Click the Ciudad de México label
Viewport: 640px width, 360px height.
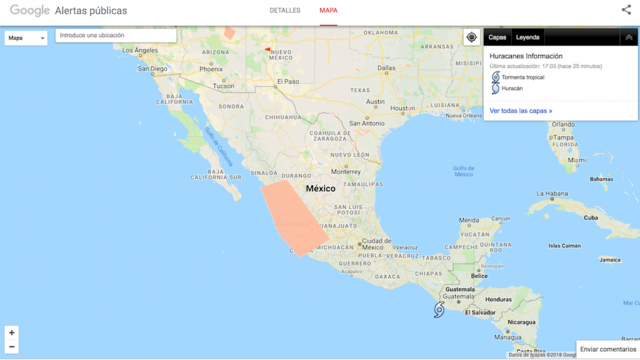pyautogui.click(x=376, y=244)
